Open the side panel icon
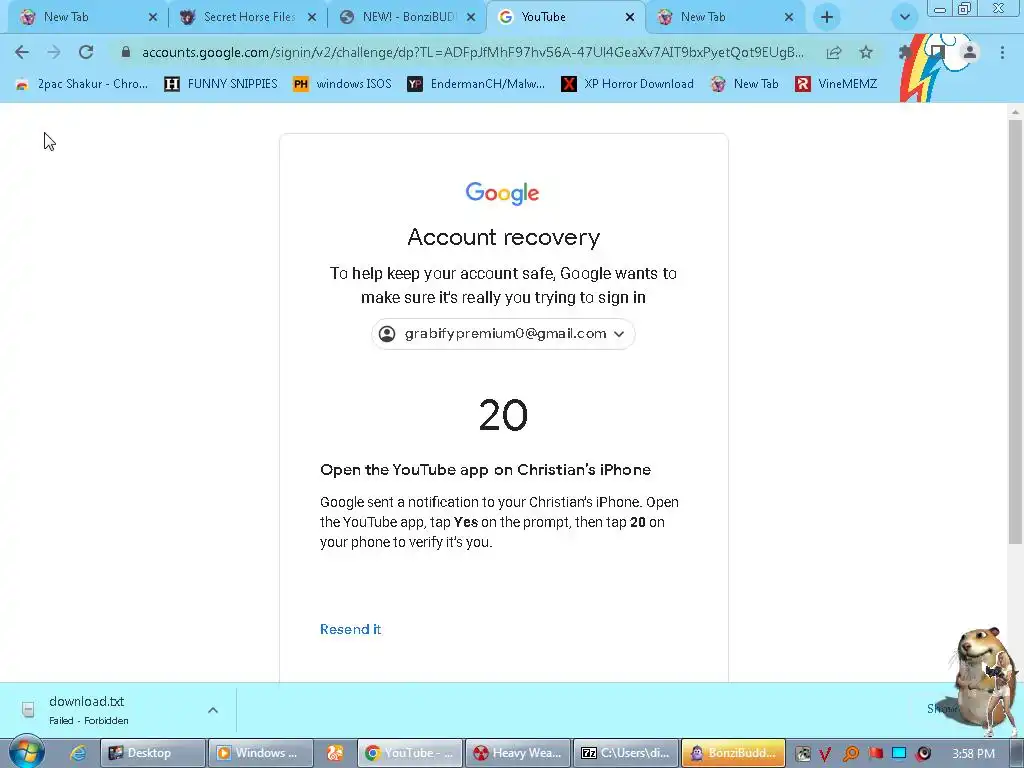The image size is (1024, 768). click(x=938, y=52)
